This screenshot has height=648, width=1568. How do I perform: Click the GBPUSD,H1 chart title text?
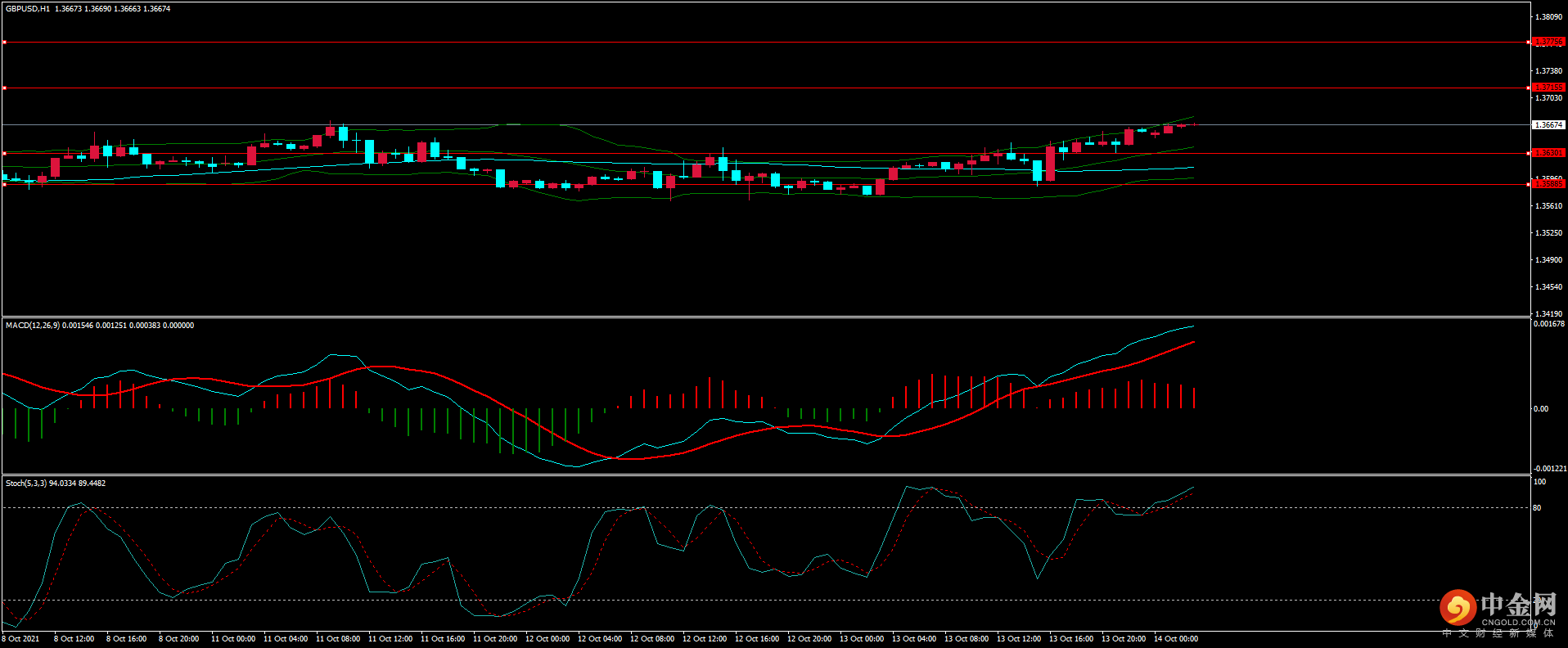[x=28, y=9]
